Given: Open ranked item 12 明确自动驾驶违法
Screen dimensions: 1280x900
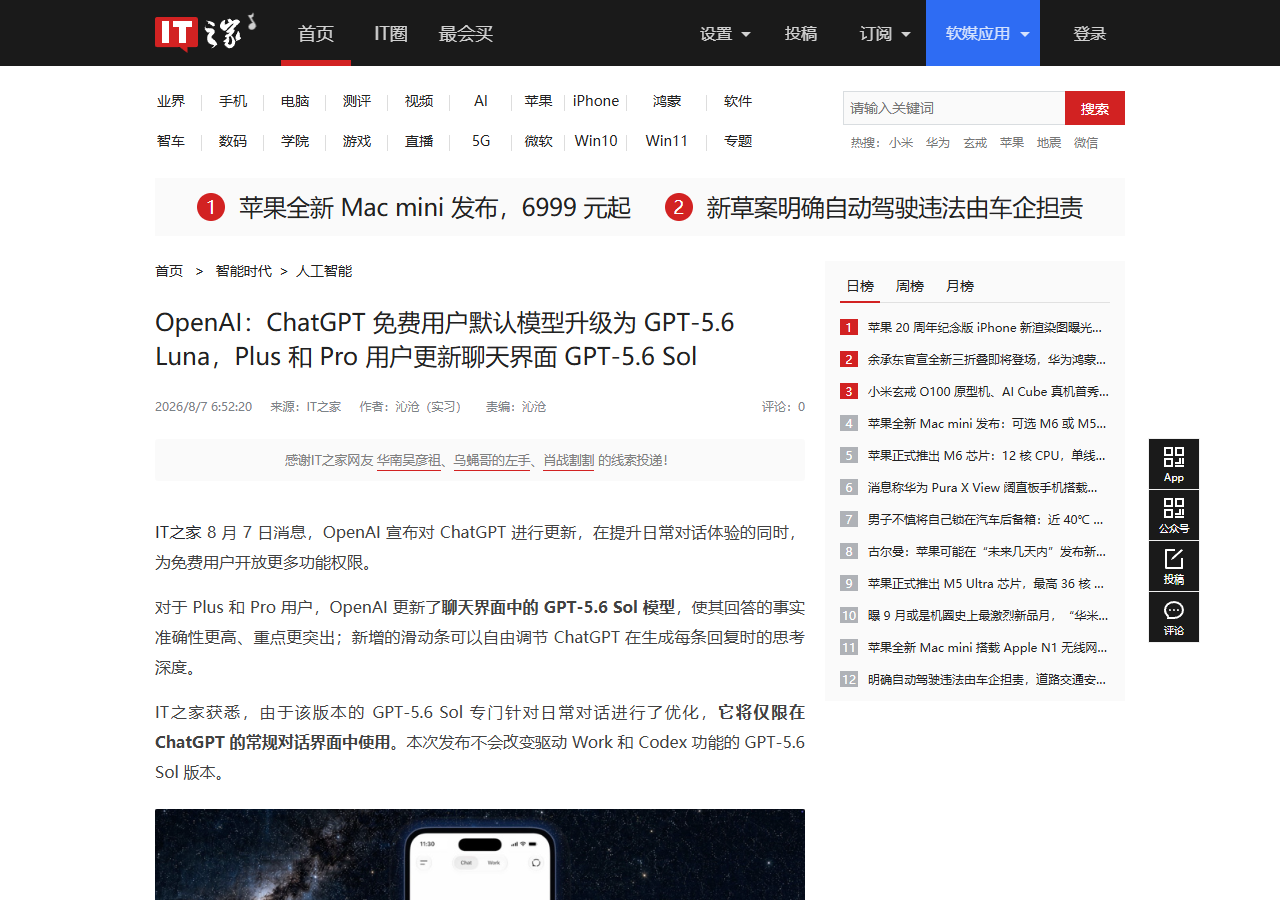Looking at the screenshot, I should pos(987,679).
